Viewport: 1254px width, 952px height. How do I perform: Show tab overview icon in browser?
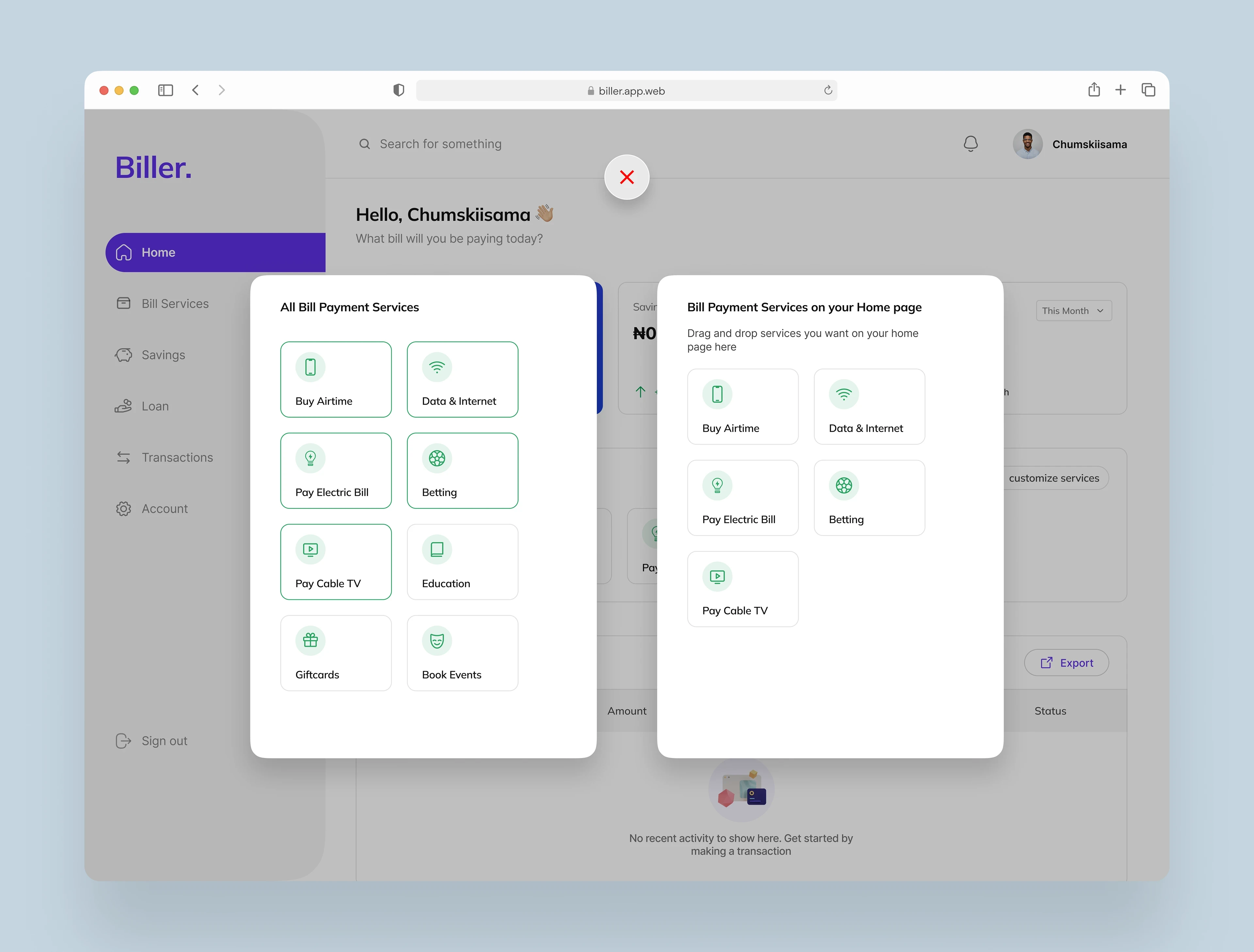tap(1148, 89)
